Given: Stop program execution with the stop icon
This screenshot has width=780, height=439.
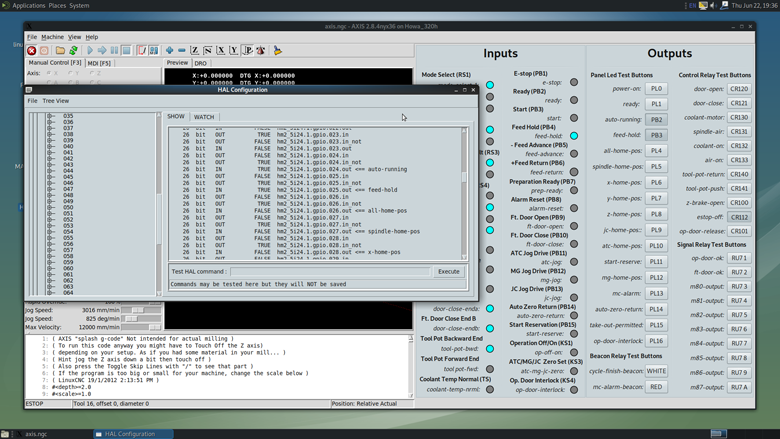Looking at the screenshot, I should point(126,51).
